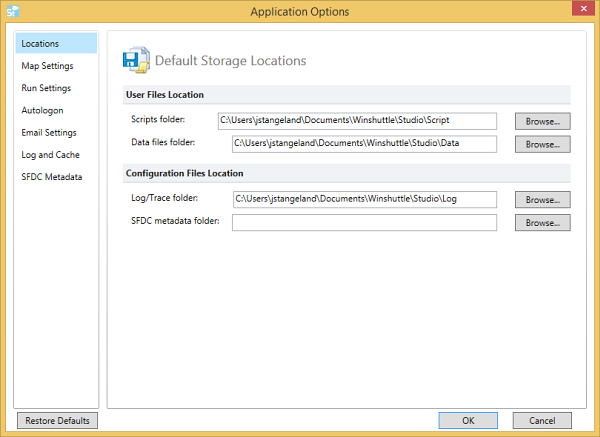Click the empty SFDC metadata folder field
This screenshot has height=437, width=600.
364,222
